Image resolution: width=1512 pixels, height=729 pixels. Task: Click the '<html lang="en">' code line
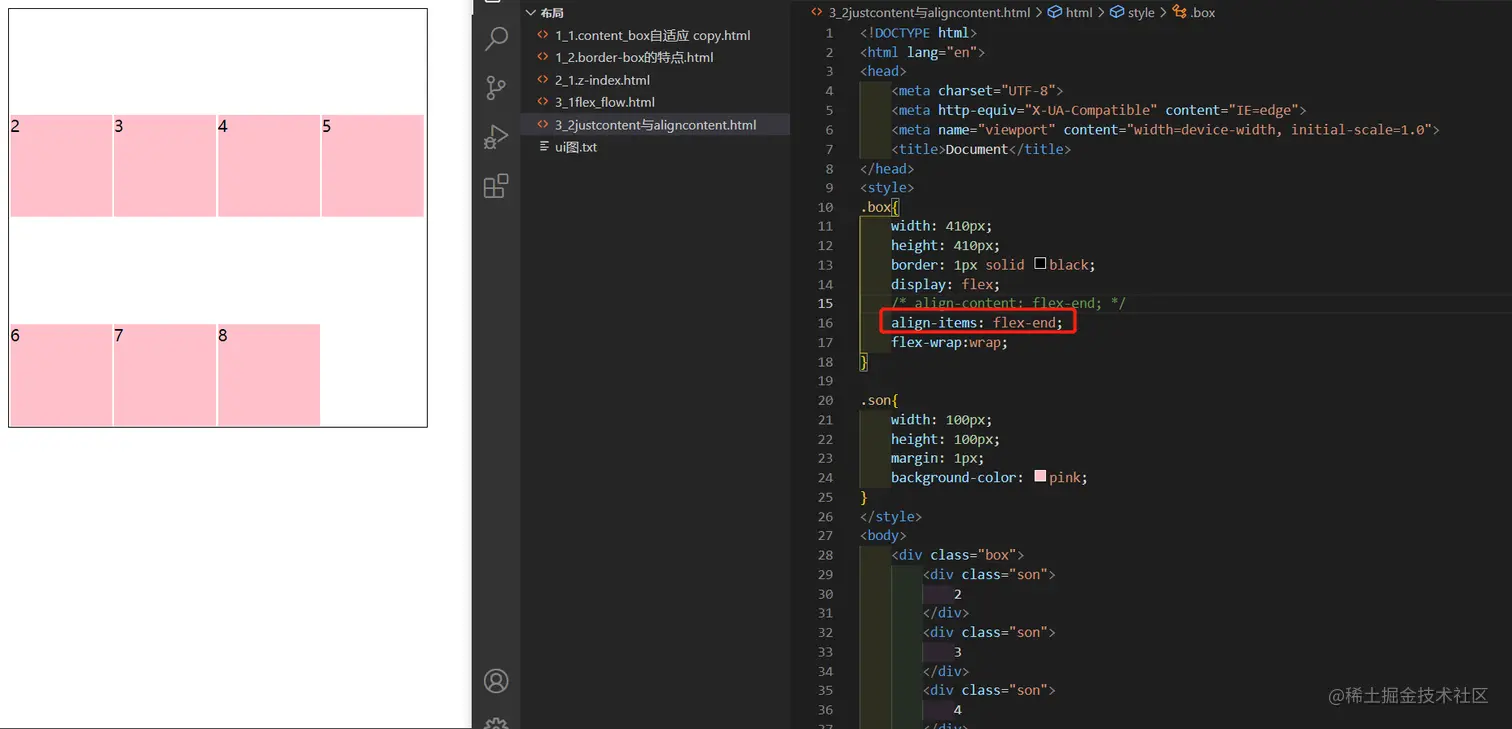pos(922,52)
